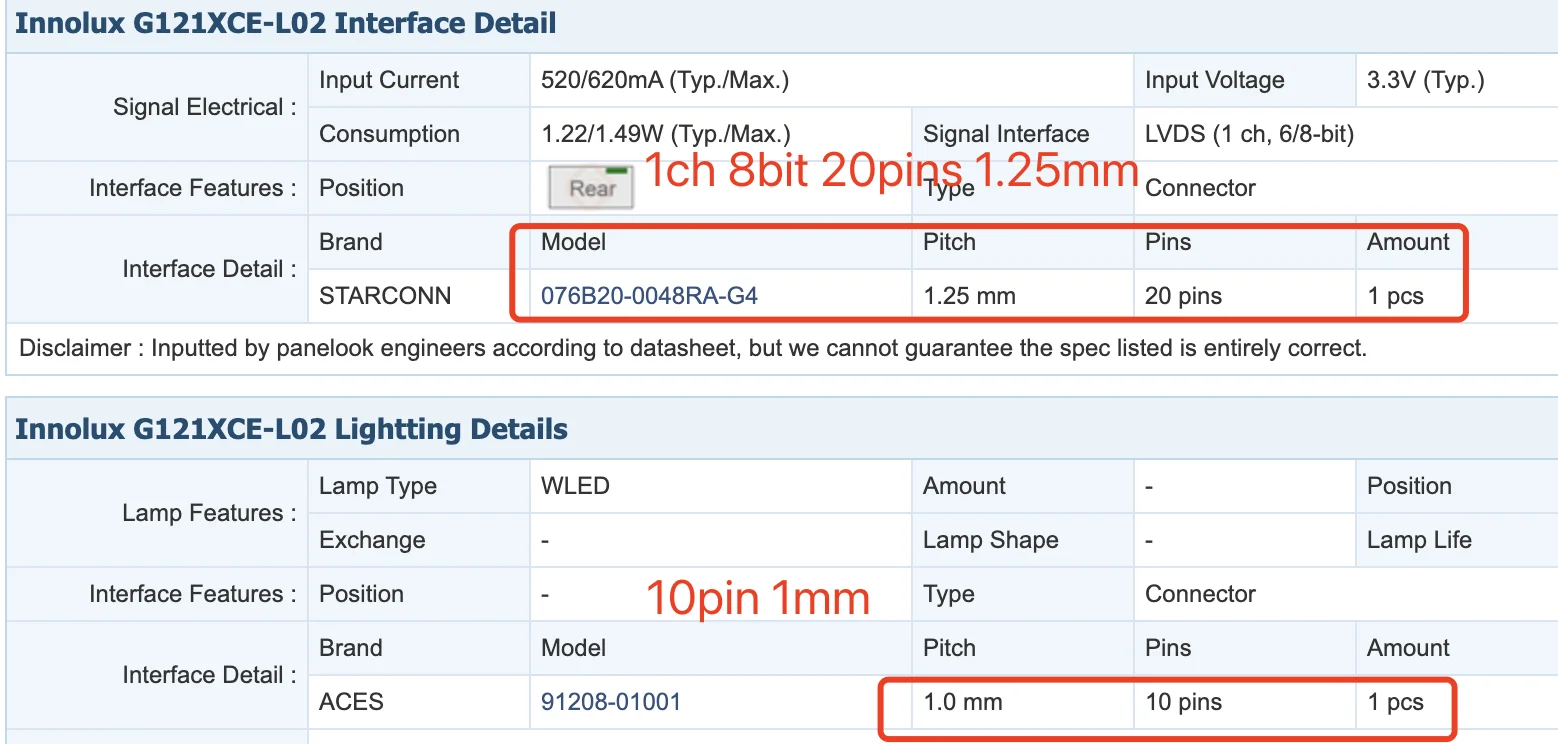Click the red "10pin 1mm" annotation
The image size is (1558, 744).
(x=757, y=599)
